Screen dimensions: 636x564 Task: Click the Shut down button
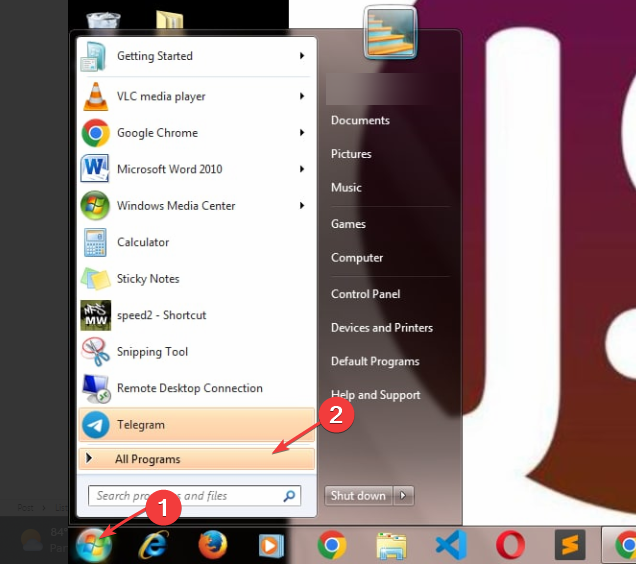coord(358,495)
